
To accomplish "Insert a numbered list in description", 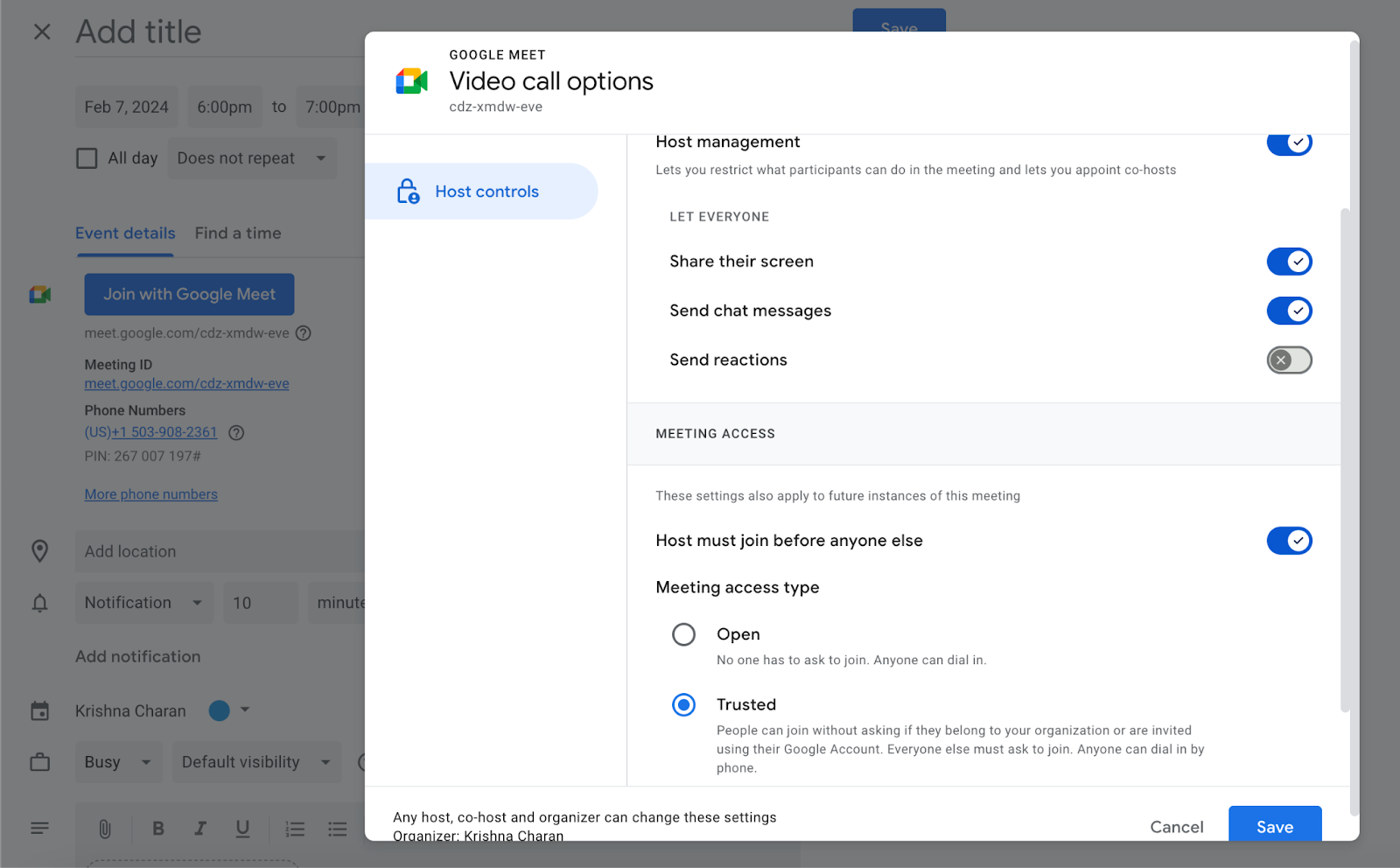I will 295,829.
